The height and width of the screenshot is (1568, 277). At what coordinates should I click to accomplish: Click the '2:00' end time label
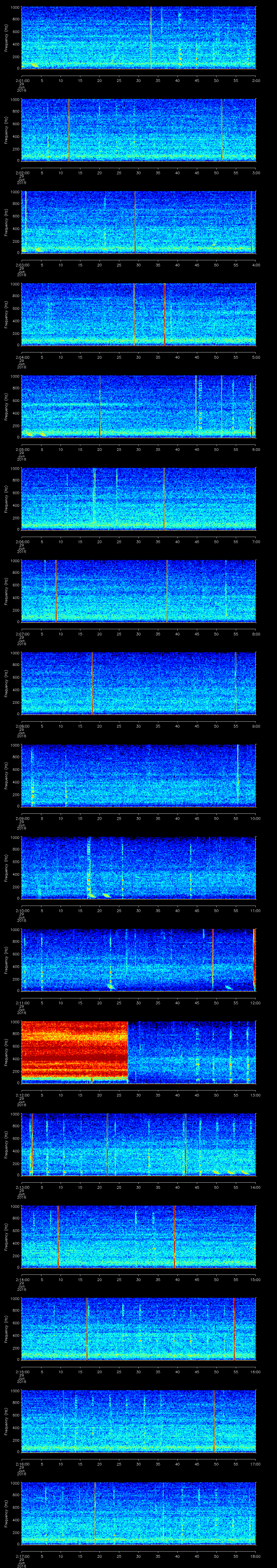256,80
